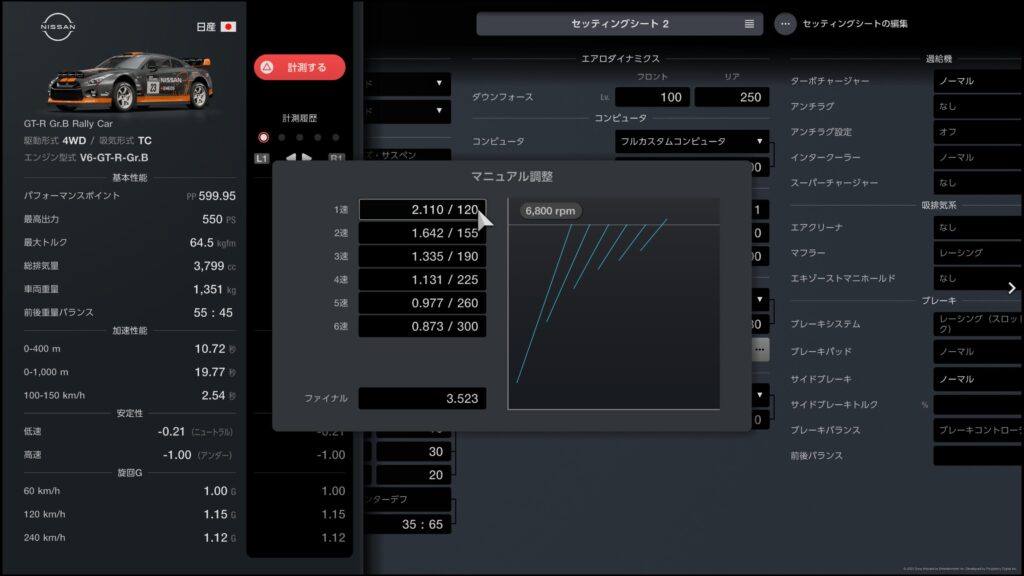This screenshot has width=1024, height=576.
Task: Select the 5速 gear ratio field
Action: [423, 303]
